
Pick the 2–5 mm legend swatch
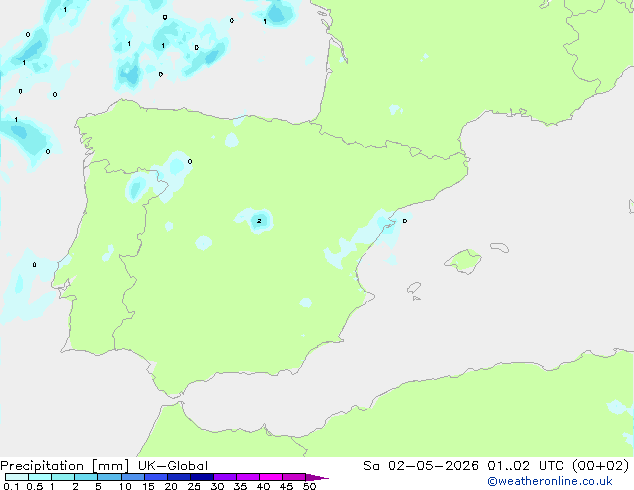click(86, 477)
